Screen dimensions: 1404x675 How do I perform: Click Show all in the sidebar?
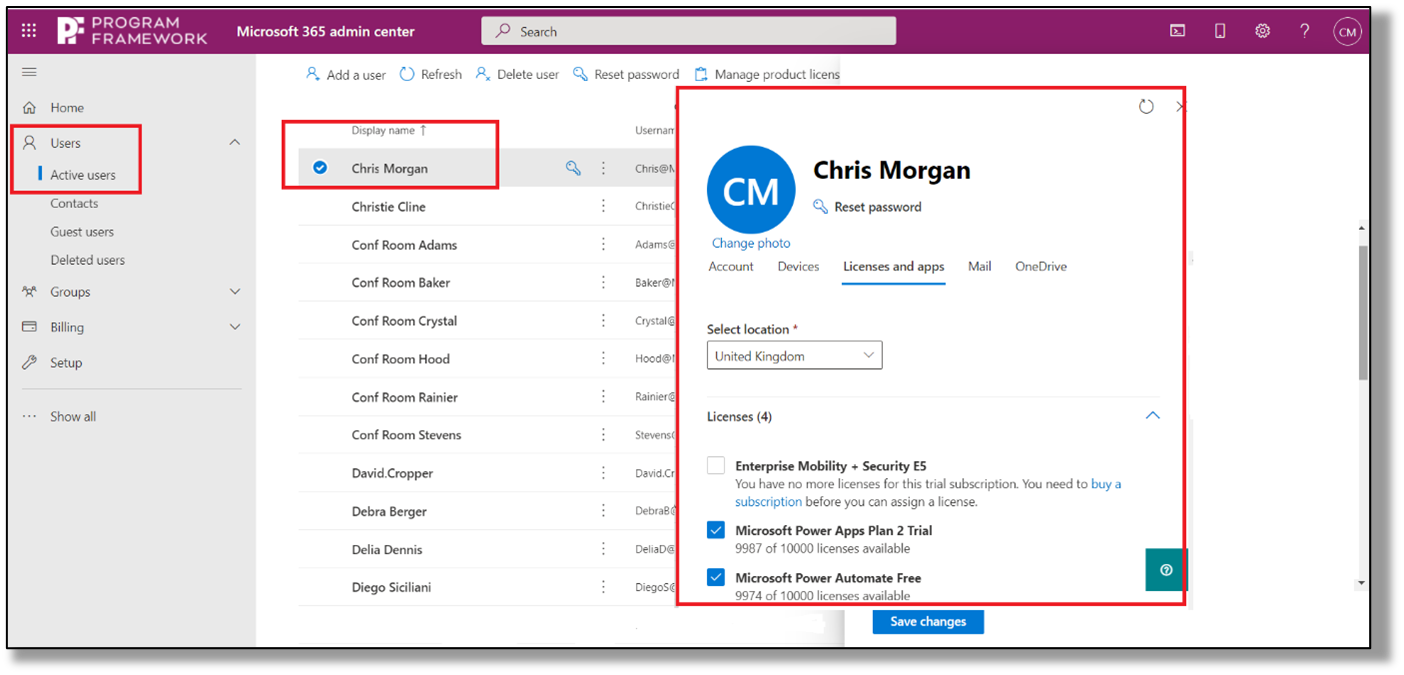pyautogui.click(x=73, y=417)
